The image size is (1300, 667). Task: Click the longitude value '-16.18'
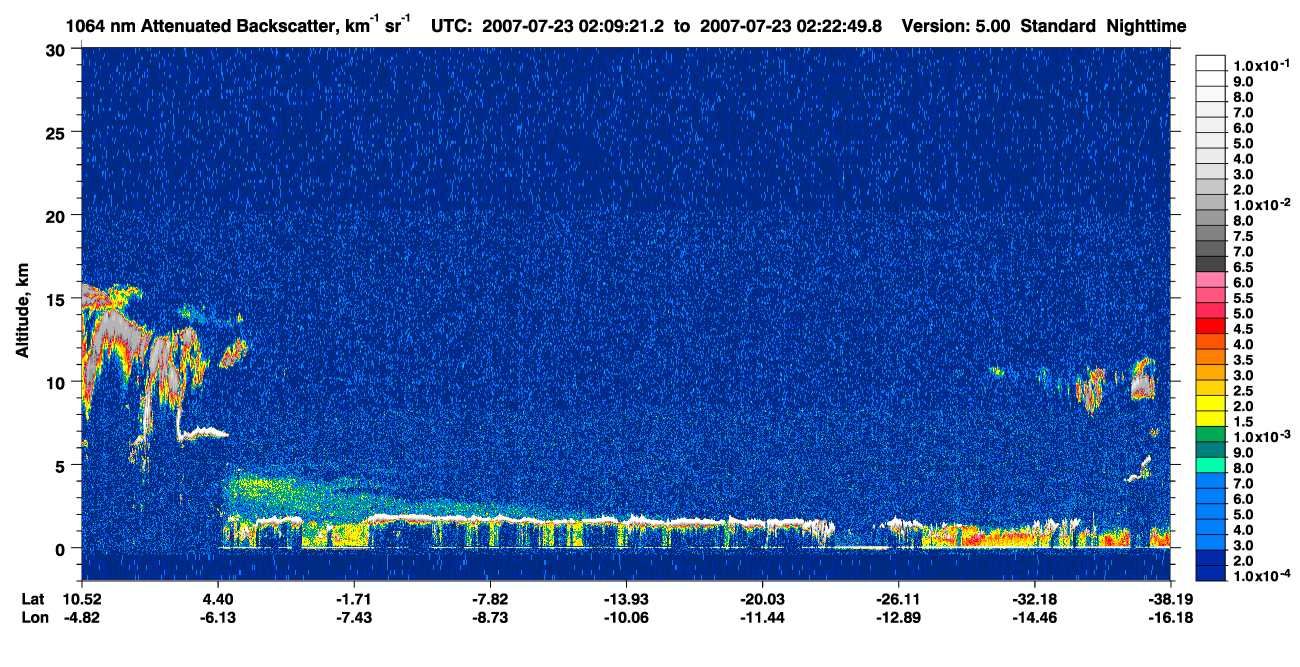pyautogui.click(x=1171, y=617)
